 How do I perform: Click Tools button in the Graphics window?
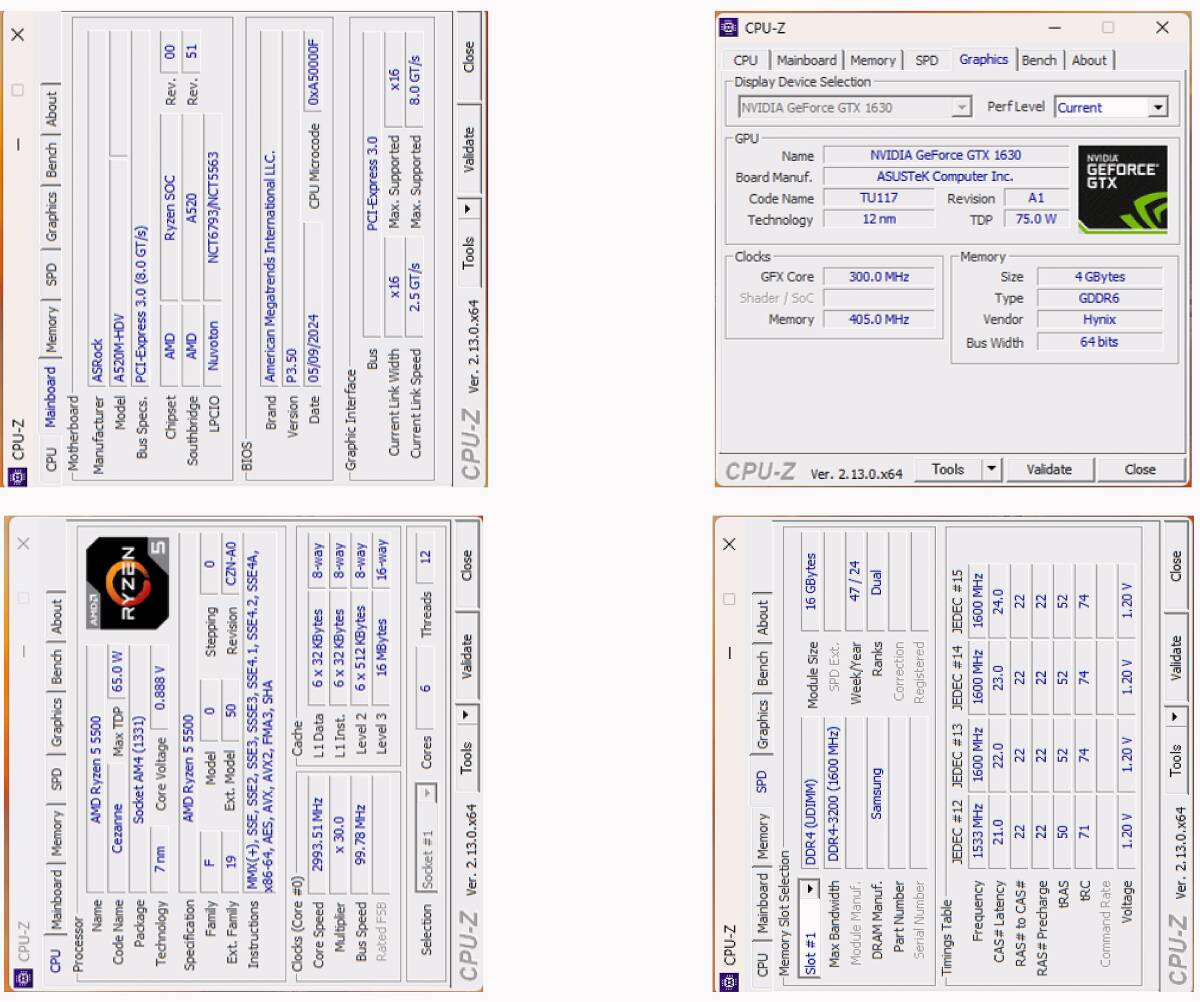[x=948, y=469]
